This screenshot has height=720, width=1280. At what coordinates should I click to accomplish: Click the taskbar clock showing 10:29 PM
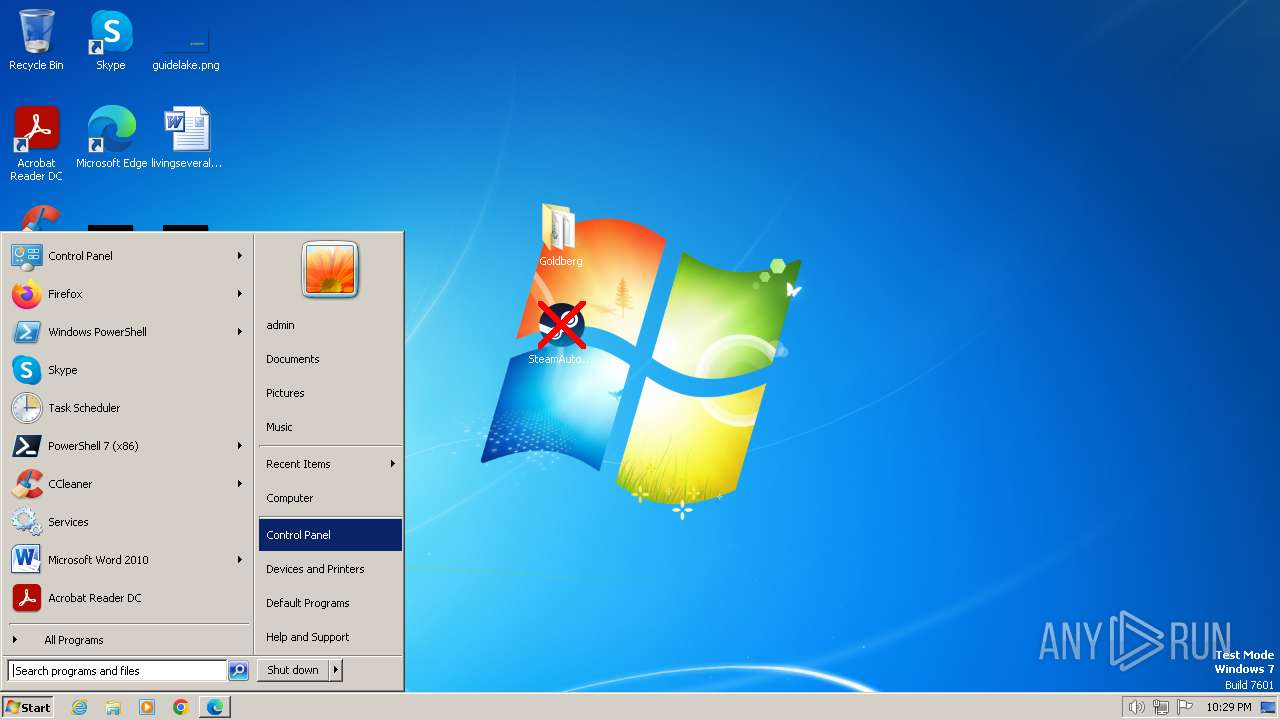click(x=1228, y=707)
